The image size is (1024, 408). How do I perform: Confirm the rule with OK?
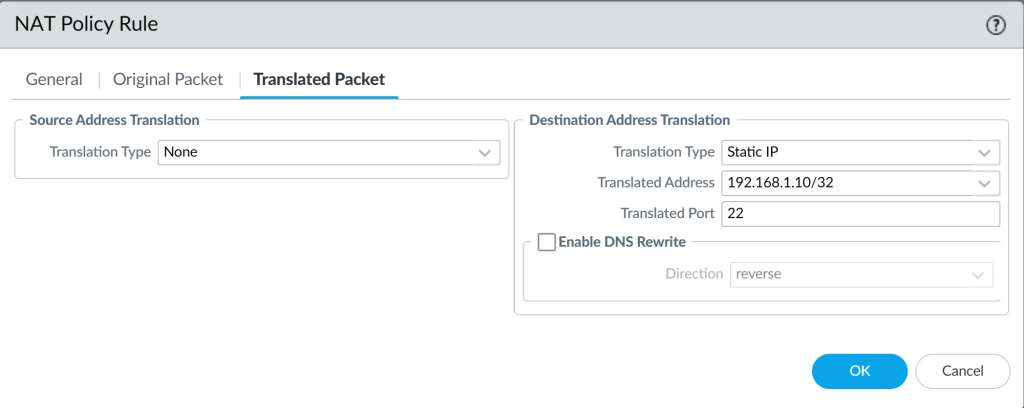859,371
